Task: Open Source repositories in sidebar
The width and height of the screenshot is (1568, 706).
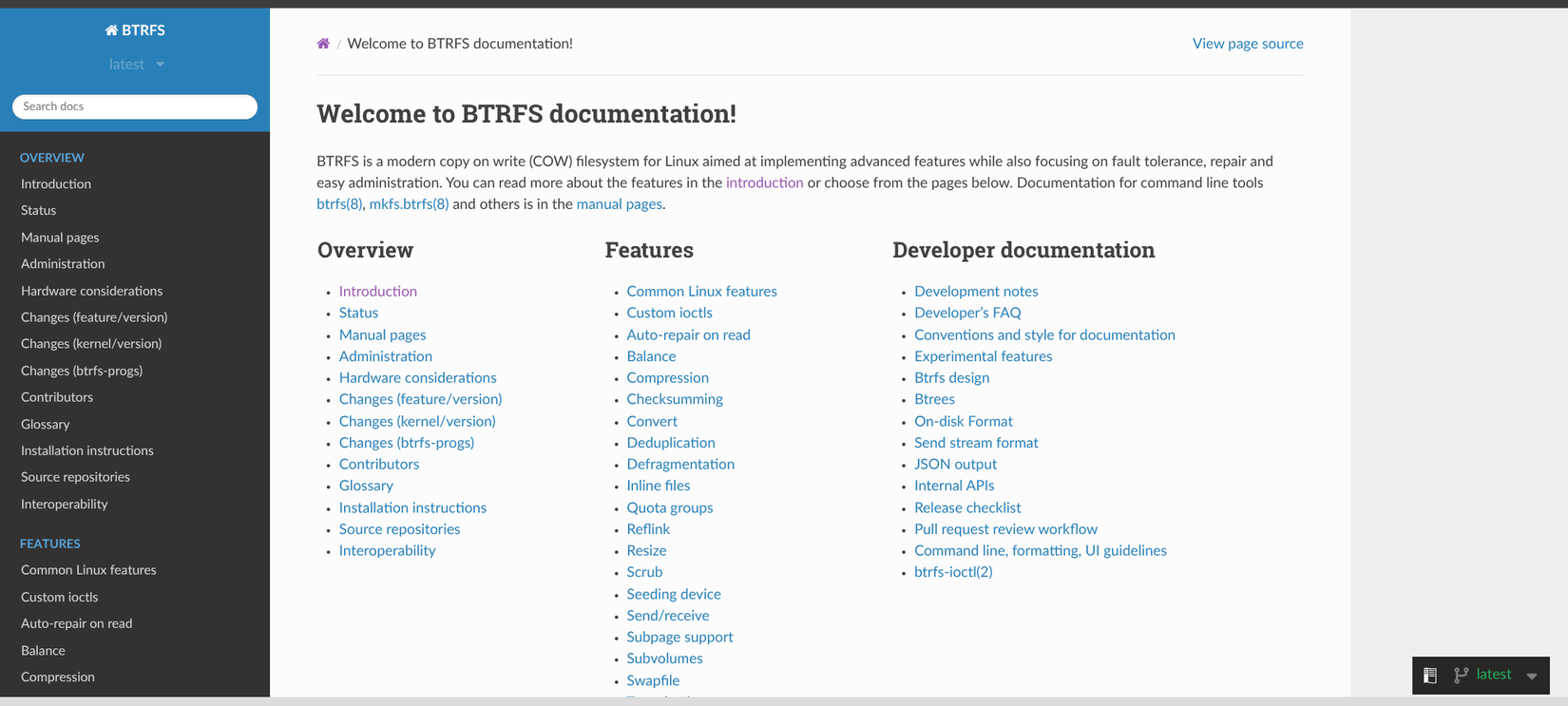Action: click(x=75, y=478)
